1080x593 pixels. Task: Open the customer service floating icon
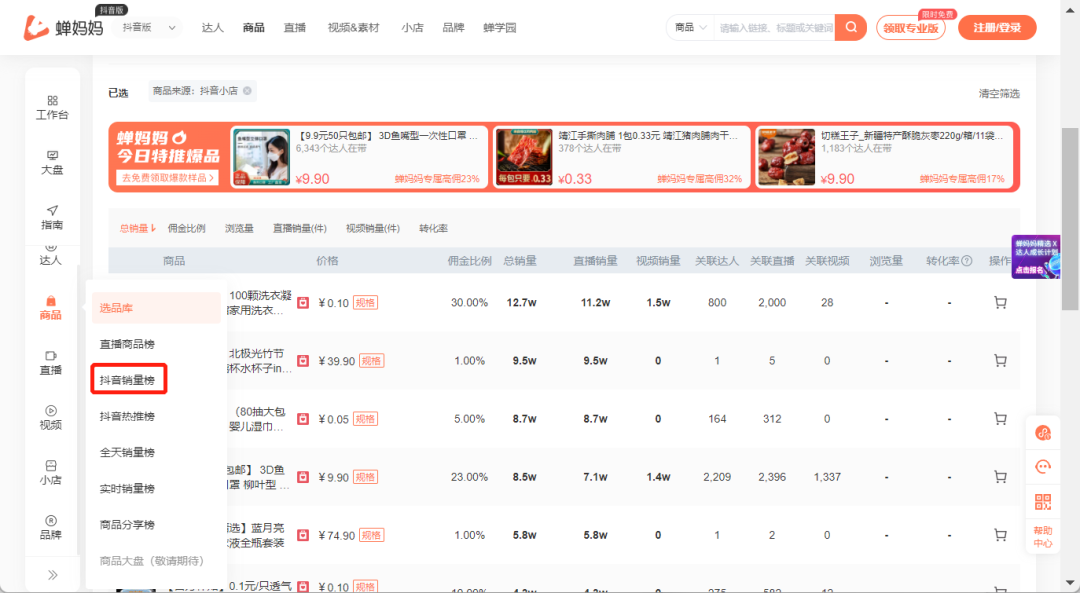(x=1043, y=467)
